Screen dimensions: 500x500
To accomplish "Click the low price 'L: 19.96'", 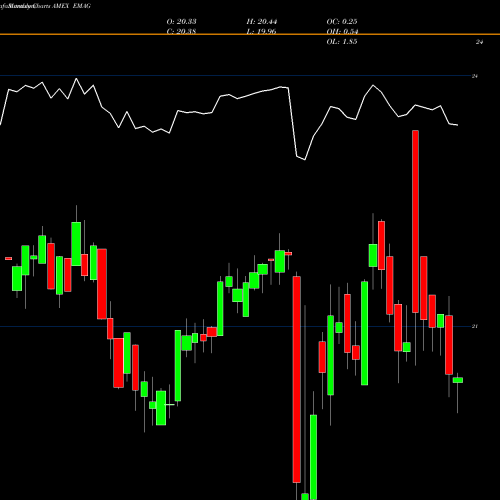I will (x=262, y=32).
